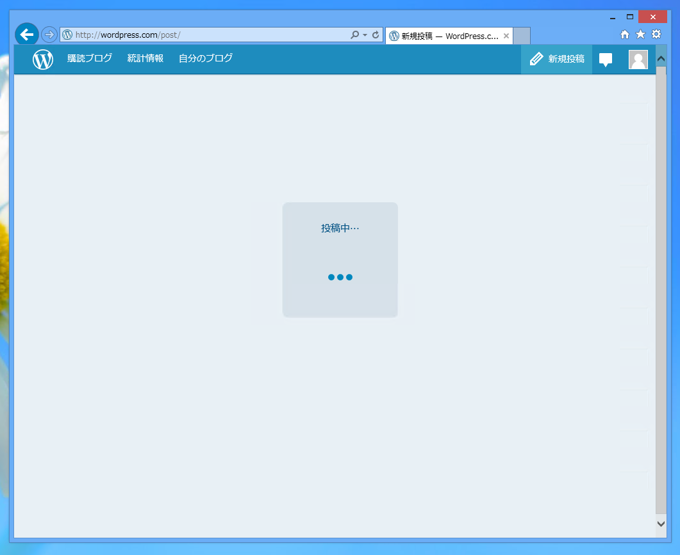The height and width of the screenshot is (555, 680).
Task: Close the 新規投稿 WordPress tab
Action: pyautogui.click(x=506, y=36)
